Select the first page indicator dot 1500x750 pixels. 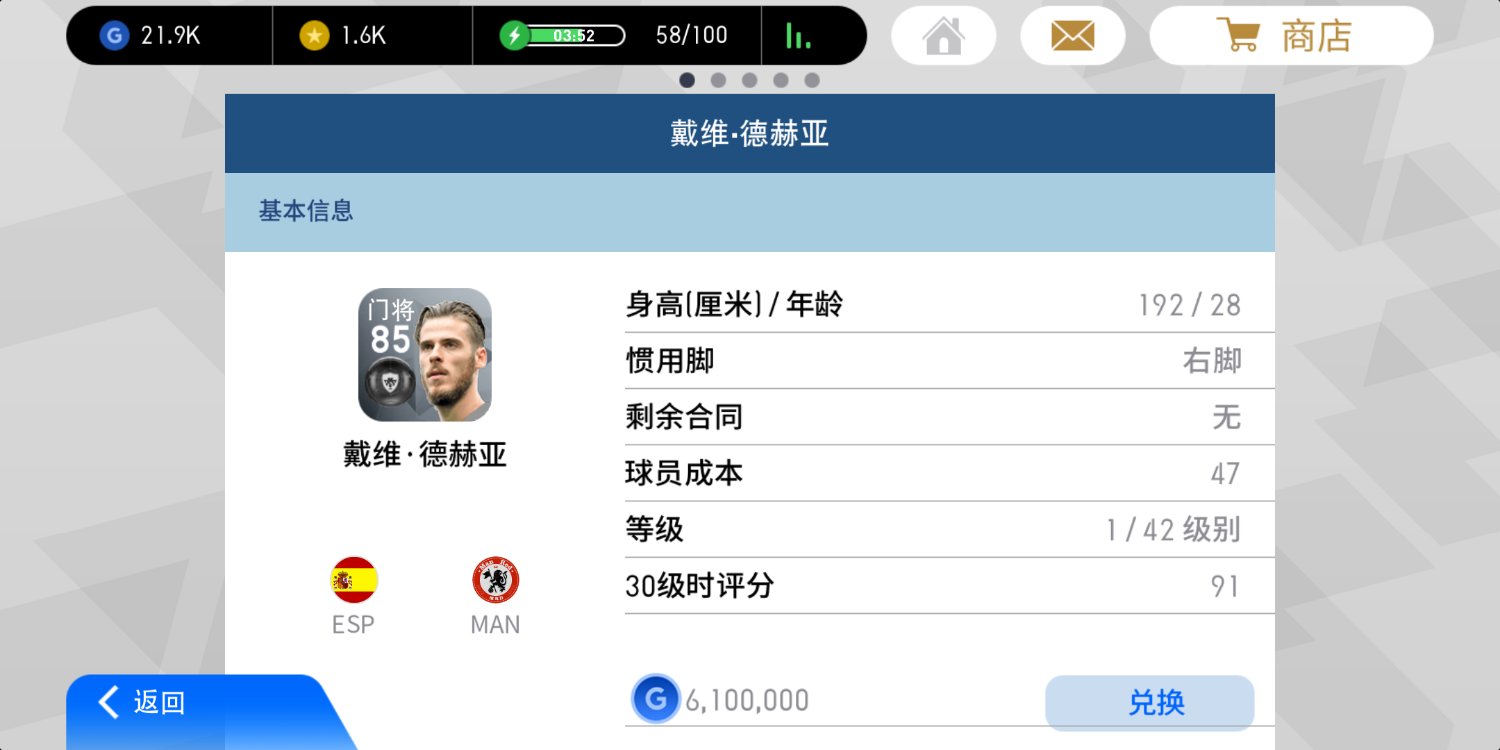(x=687, y=80)
